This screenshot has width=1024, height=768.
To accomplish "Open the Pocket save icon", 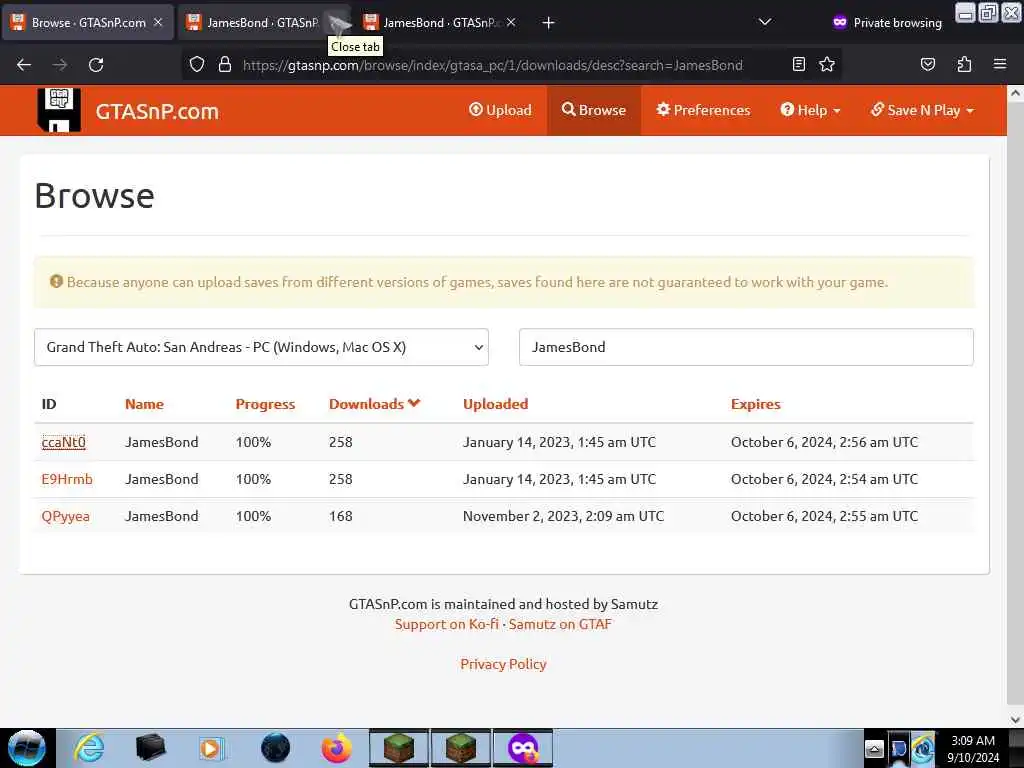I will coord(927,65).
